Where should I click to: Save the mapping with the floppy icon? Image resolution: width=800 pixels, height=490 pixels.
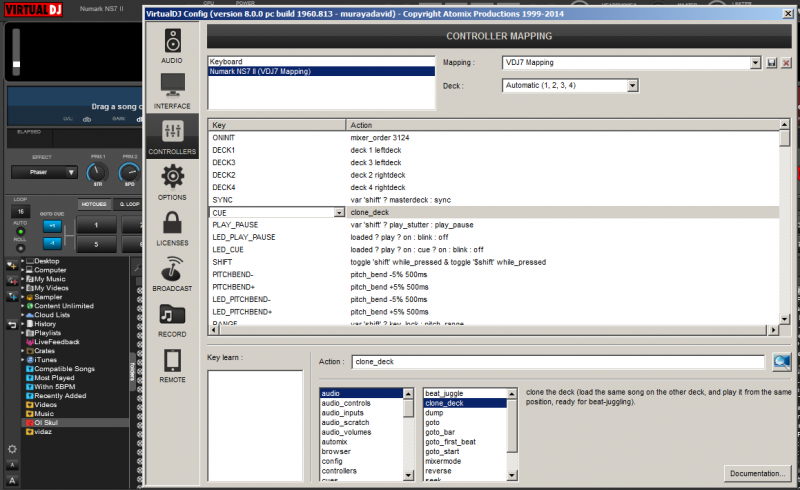(x=771, y=63)
